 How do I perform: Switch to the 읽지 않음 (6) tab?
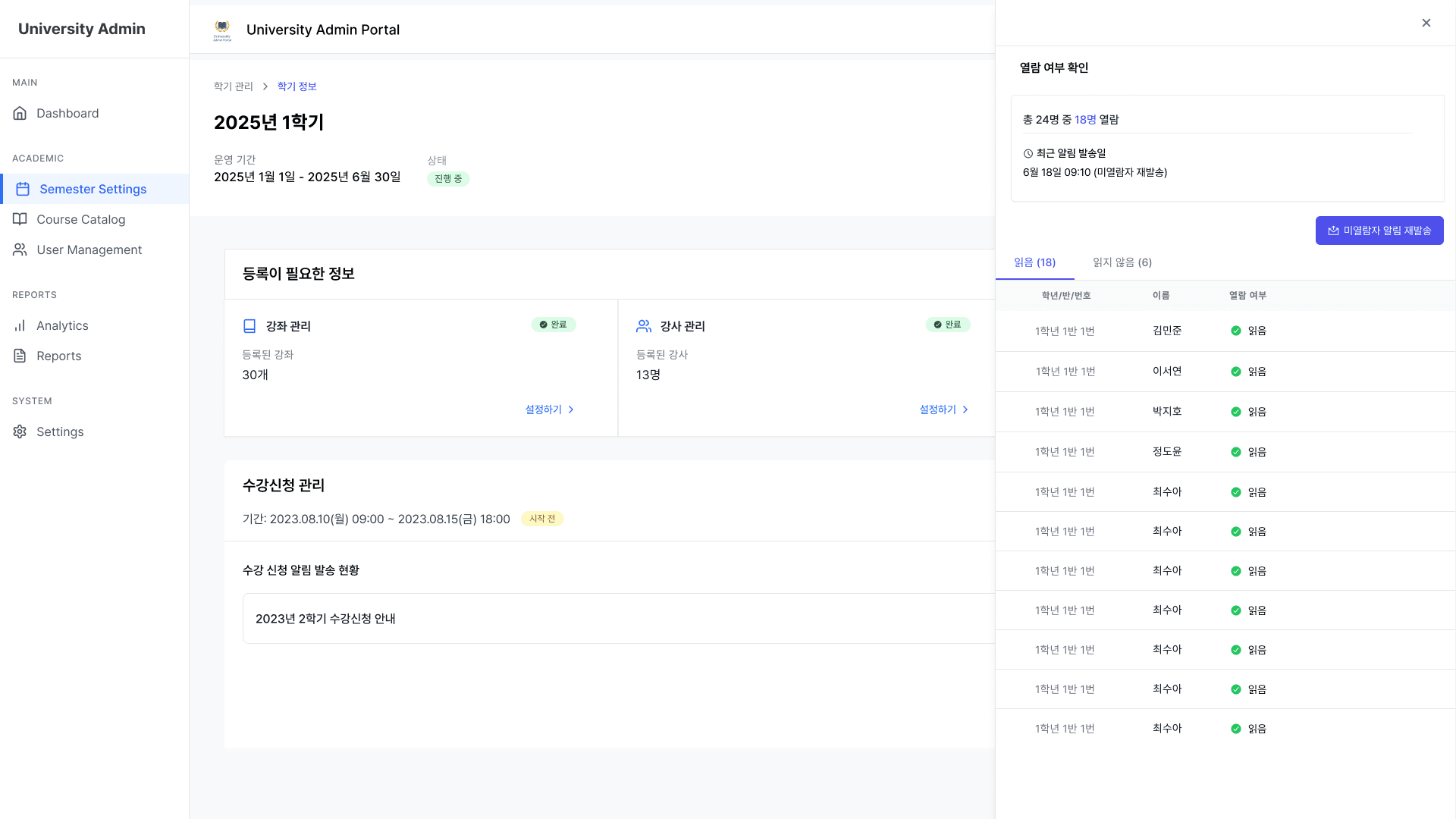[x=1122, y=262]
